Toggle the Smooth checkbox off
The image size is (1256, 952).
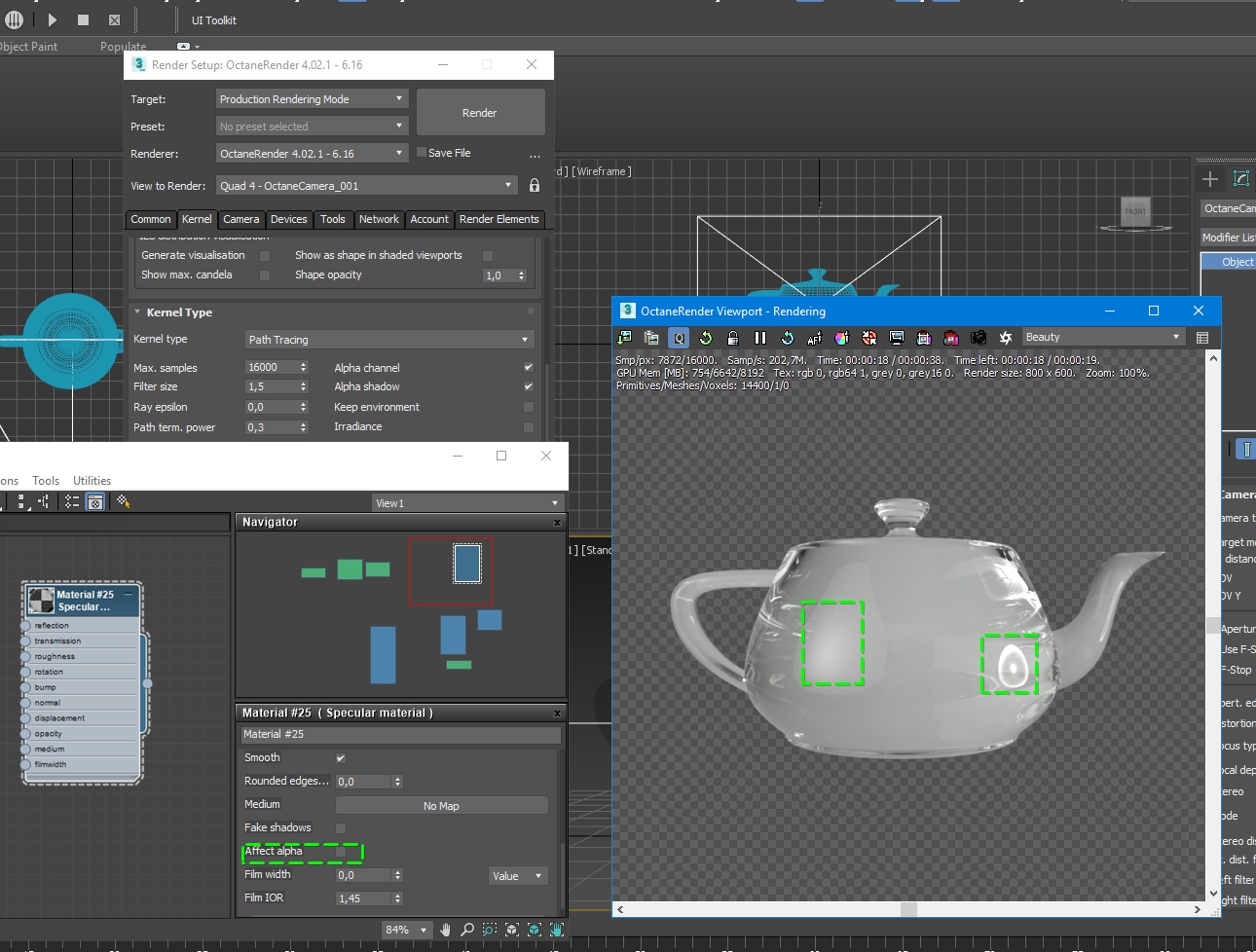(x=341, y=758)
